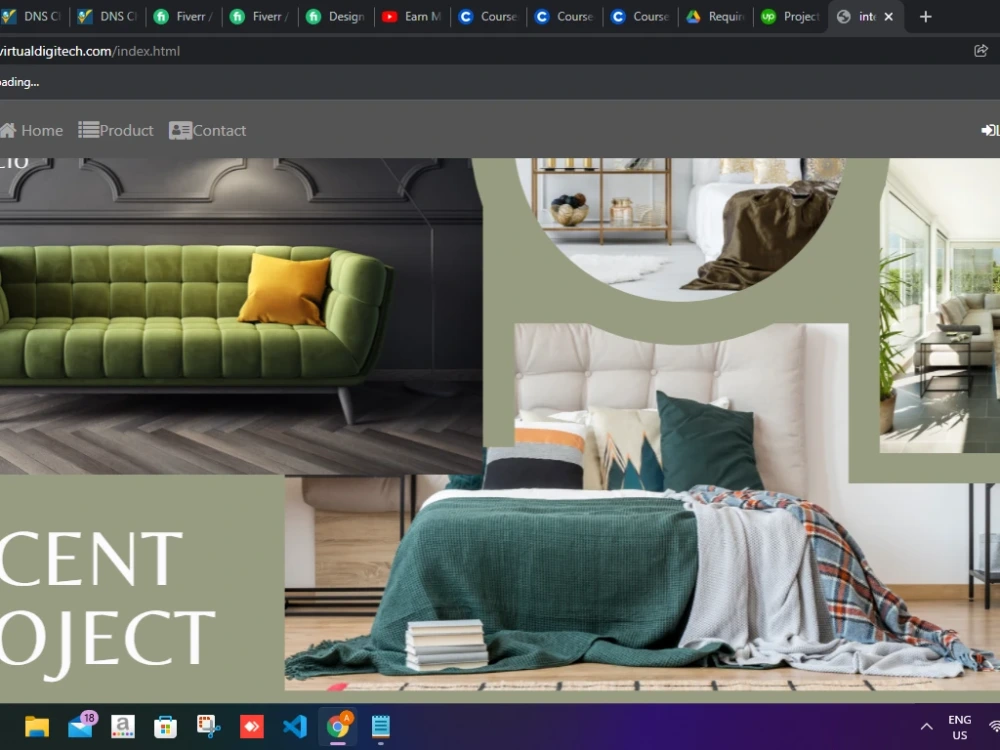The height and width of the screenshot is (750, 1000).
Task: Click the sunlit living room image
Action: point(940,305)
